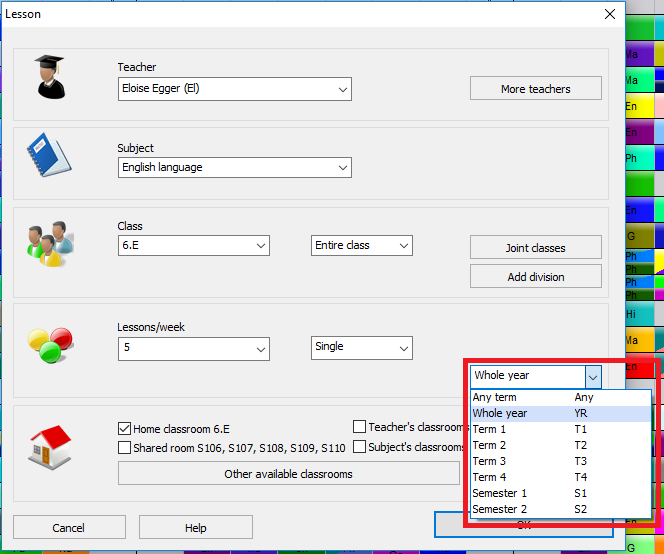This screenshot has height=554, width=664.
Task: Click the blue subject book icon
Action: pyautogui.click(x=50, y=156)
